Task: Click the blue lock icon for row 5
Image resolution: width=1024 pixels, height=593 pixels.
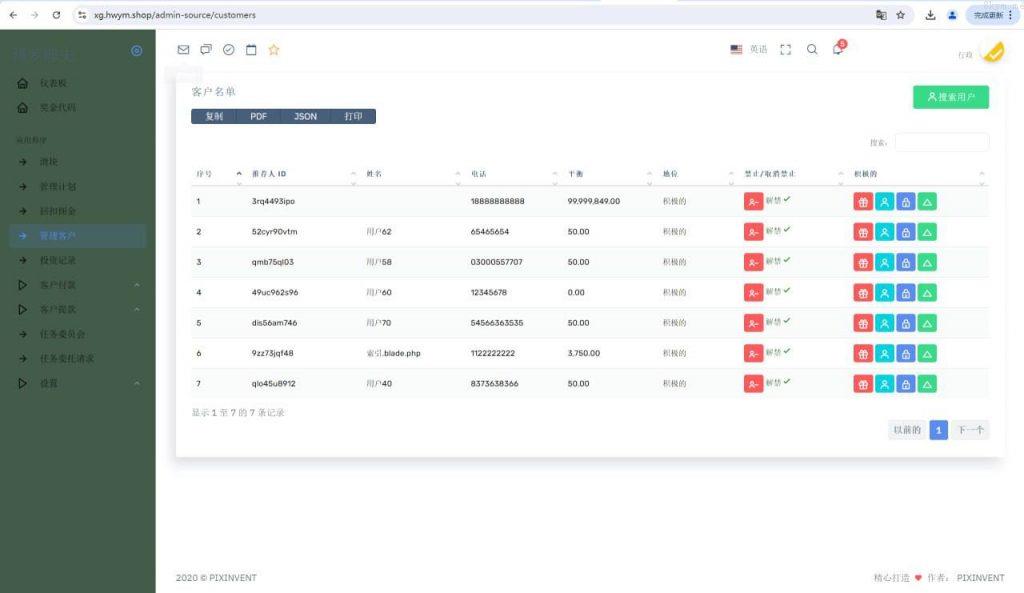Action: click(906, 323)
